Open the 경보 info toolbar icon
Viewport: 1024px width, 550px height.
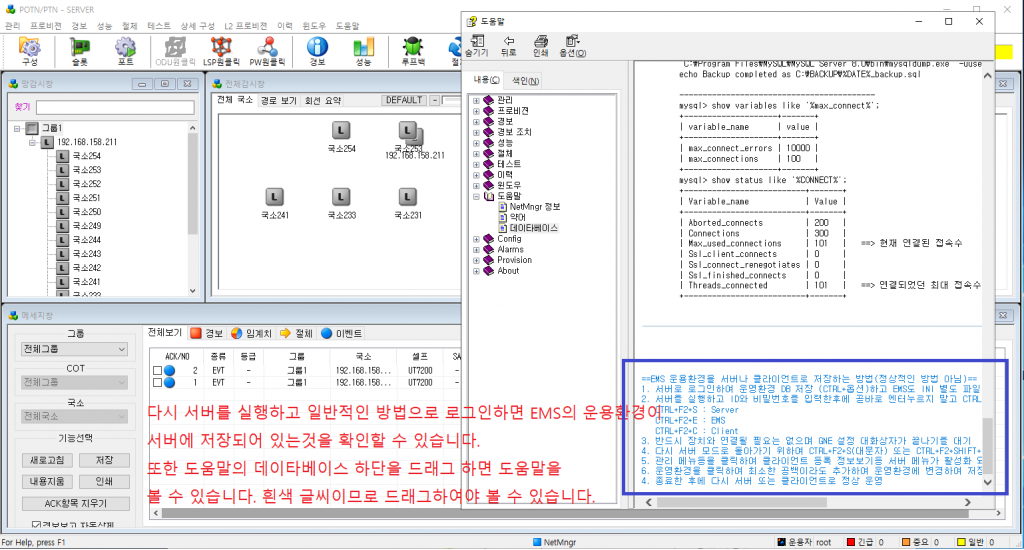click(317, 51)
